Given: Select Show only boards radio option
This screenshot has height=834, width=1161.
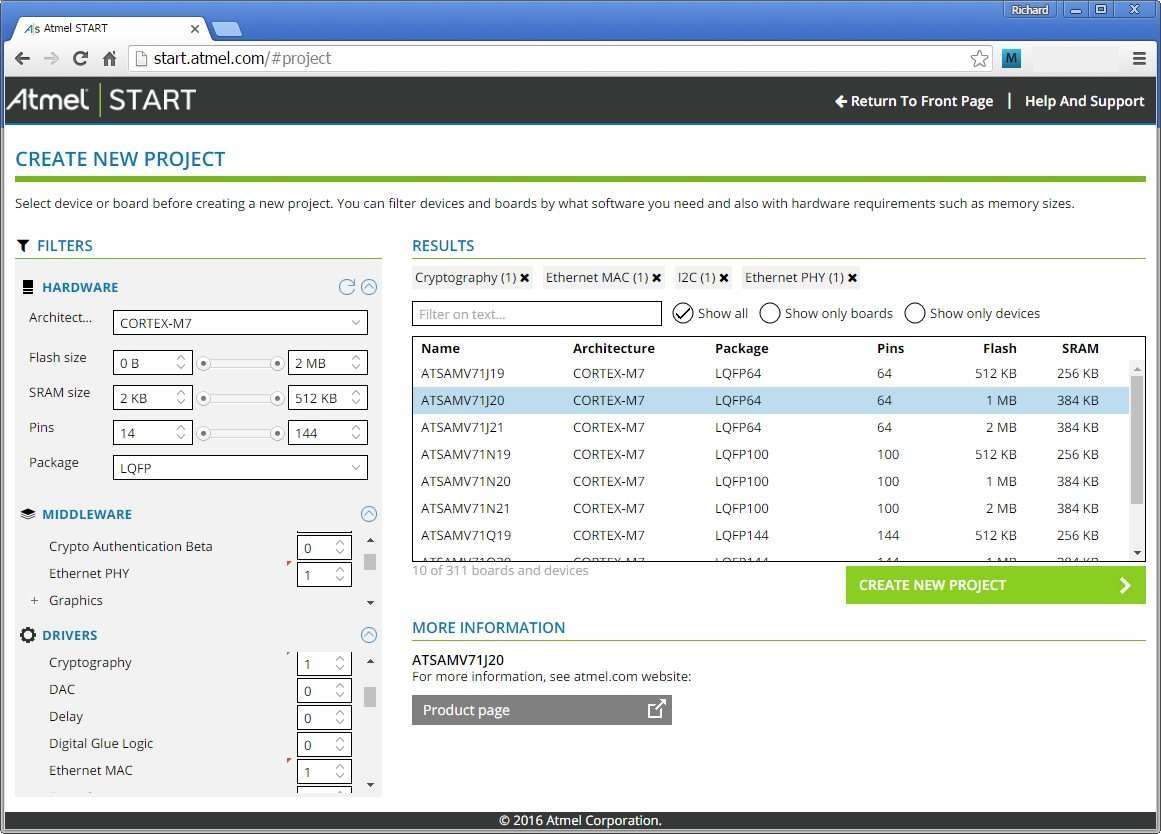Looking at the screenshot, I should pos(770,313).
